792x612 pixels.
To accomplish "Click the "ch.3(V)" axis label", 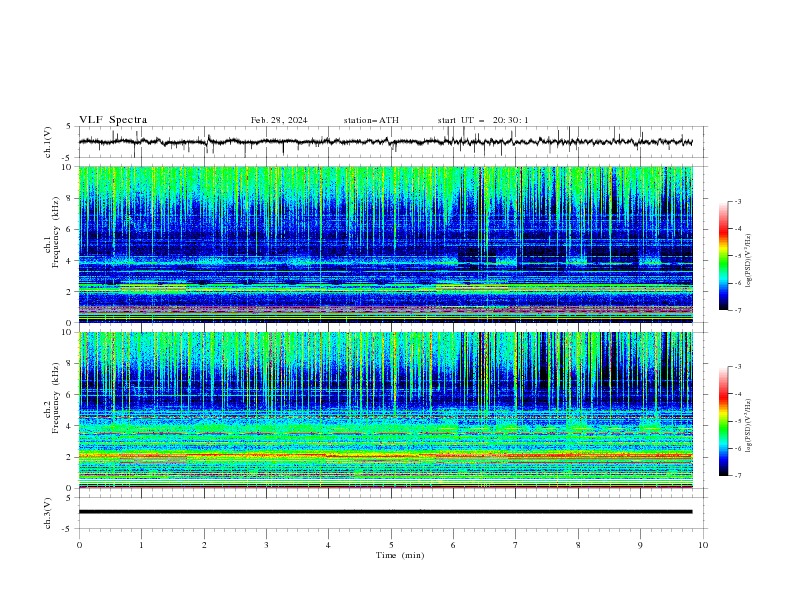I will coord(48,513).
